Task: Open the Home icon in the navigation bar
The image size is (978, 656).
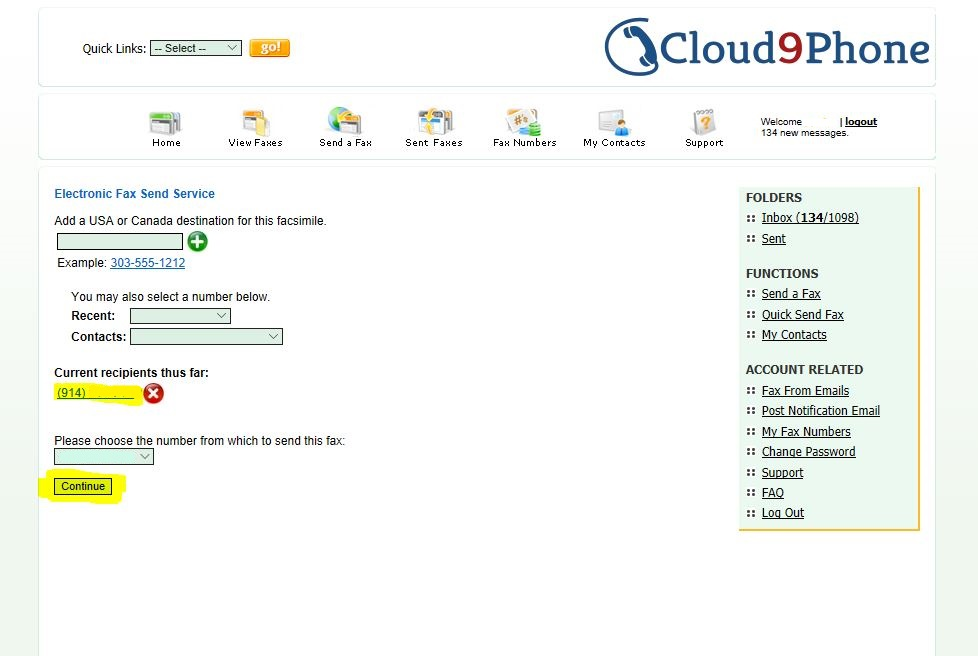Action: (x=165, y=123)
